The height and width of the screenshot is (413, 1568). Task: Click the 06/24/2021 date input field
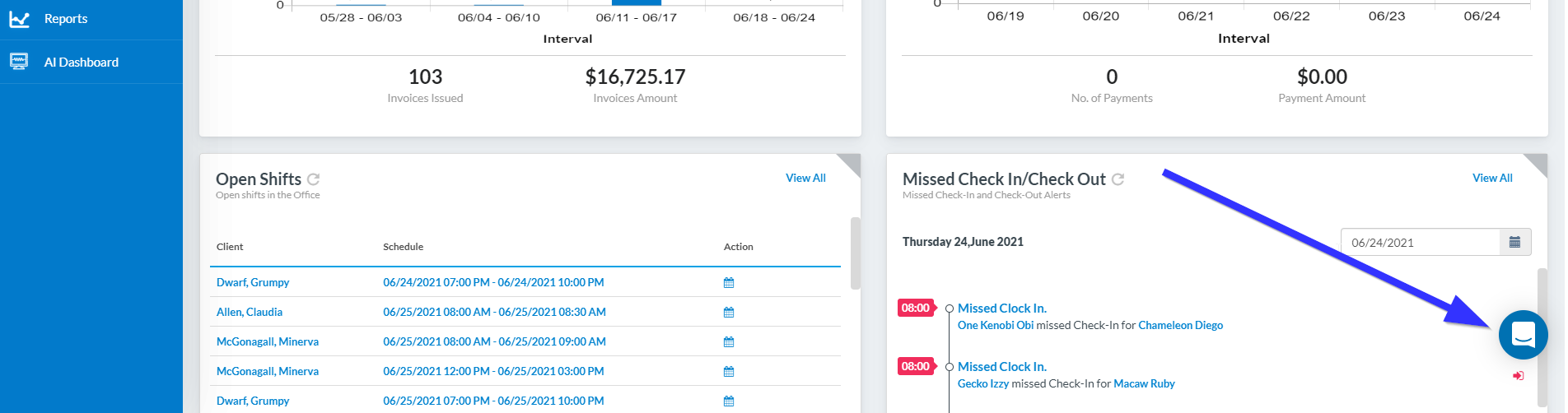coord(1420,243)
